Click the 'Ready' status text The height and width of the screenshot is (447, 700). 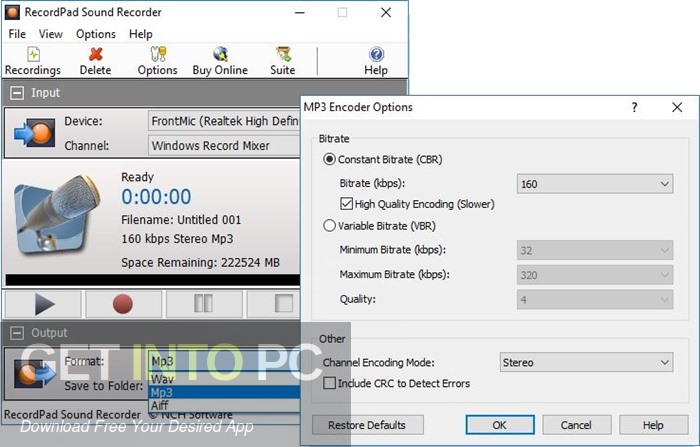click(x=138, y=177)
